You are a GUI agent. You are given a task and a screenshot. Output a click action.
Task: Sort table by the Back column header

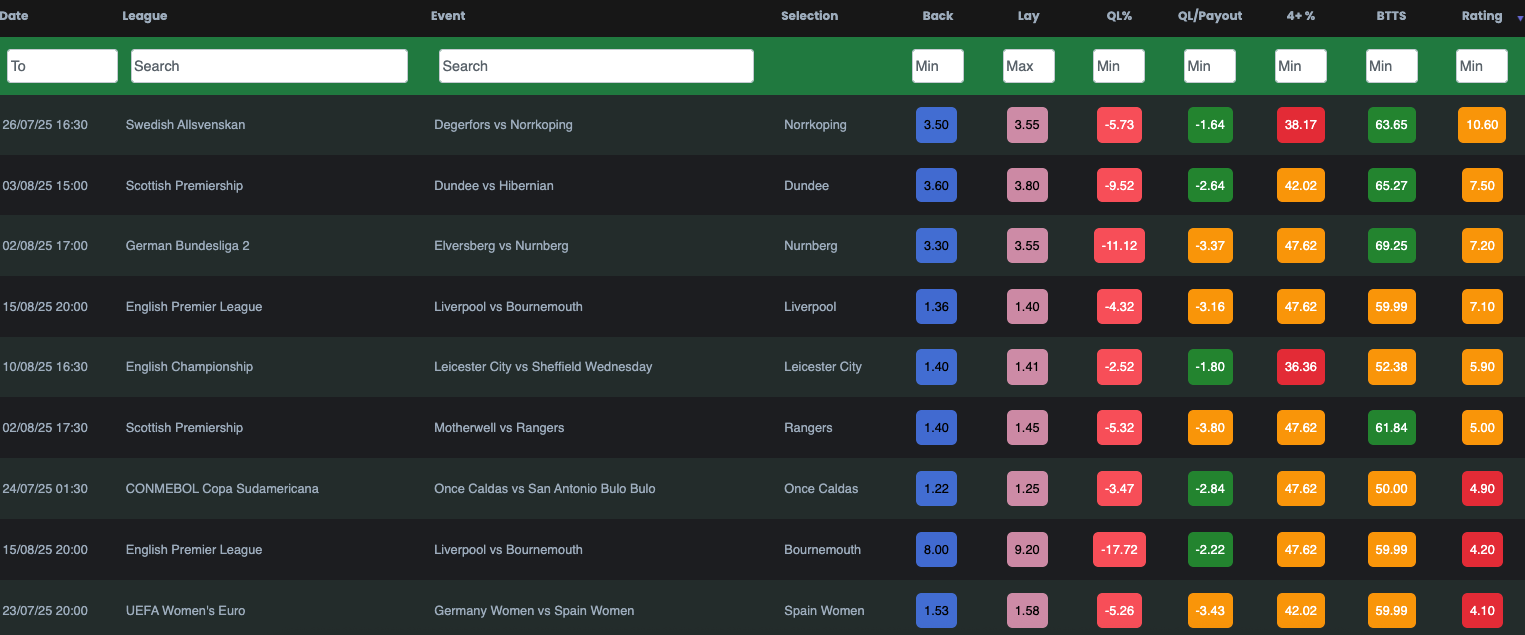(937, 16)
